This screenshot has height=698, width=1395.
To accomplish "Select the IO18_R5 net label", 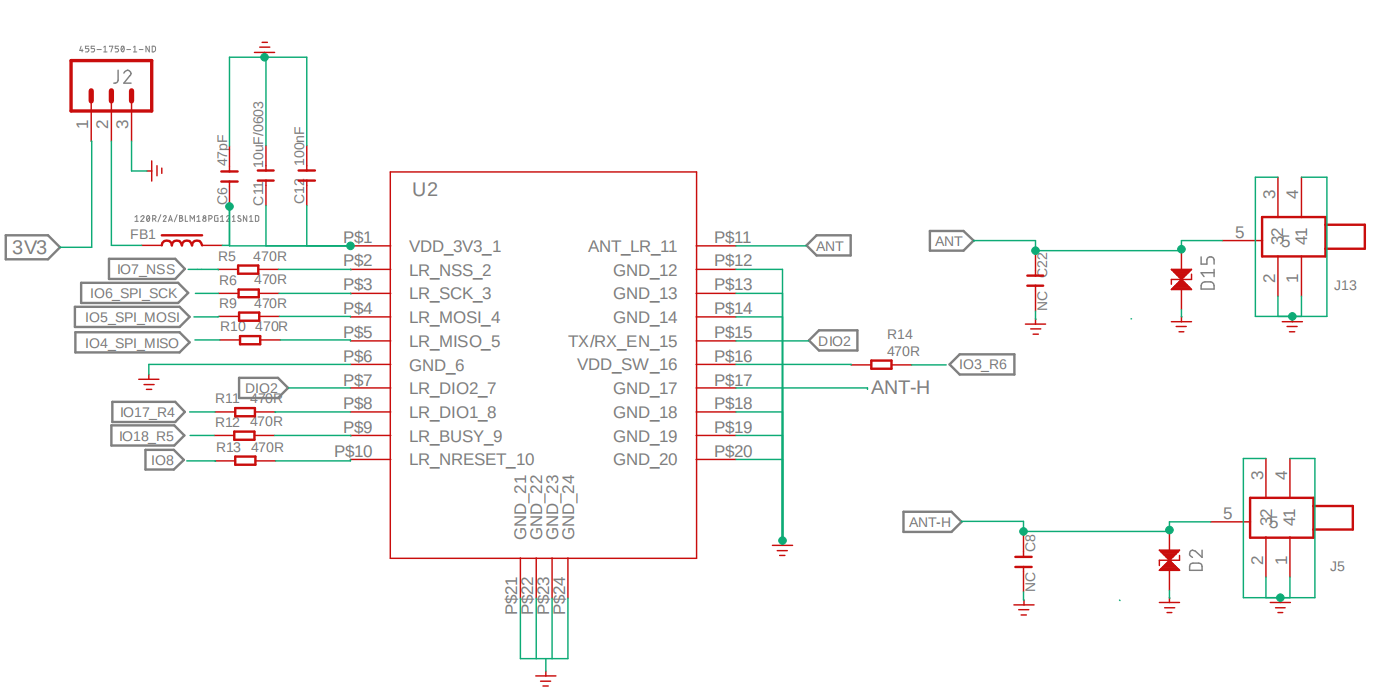I will [146, 436].
